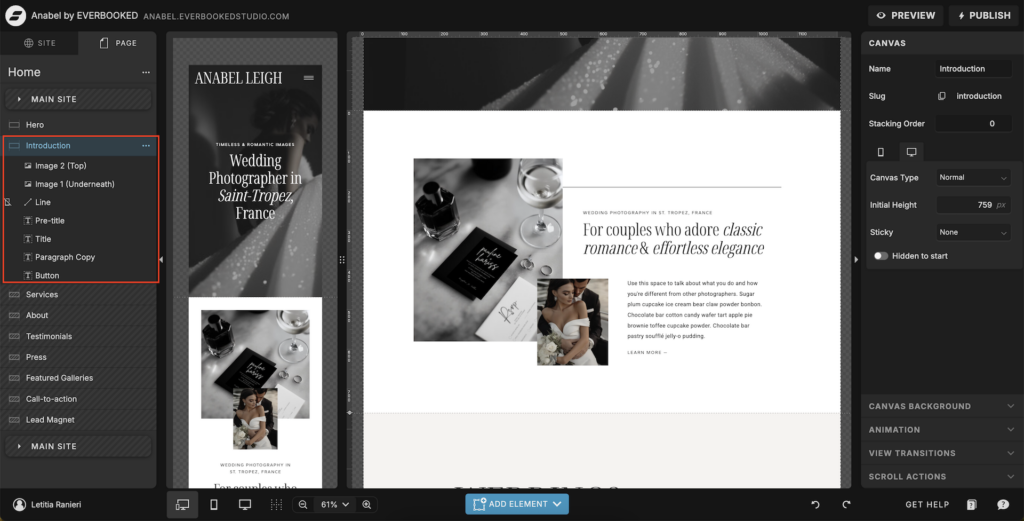Click the ADD ELEMENT button
Viewport: 1024px width, 521px height.
[x=517, y=504]
